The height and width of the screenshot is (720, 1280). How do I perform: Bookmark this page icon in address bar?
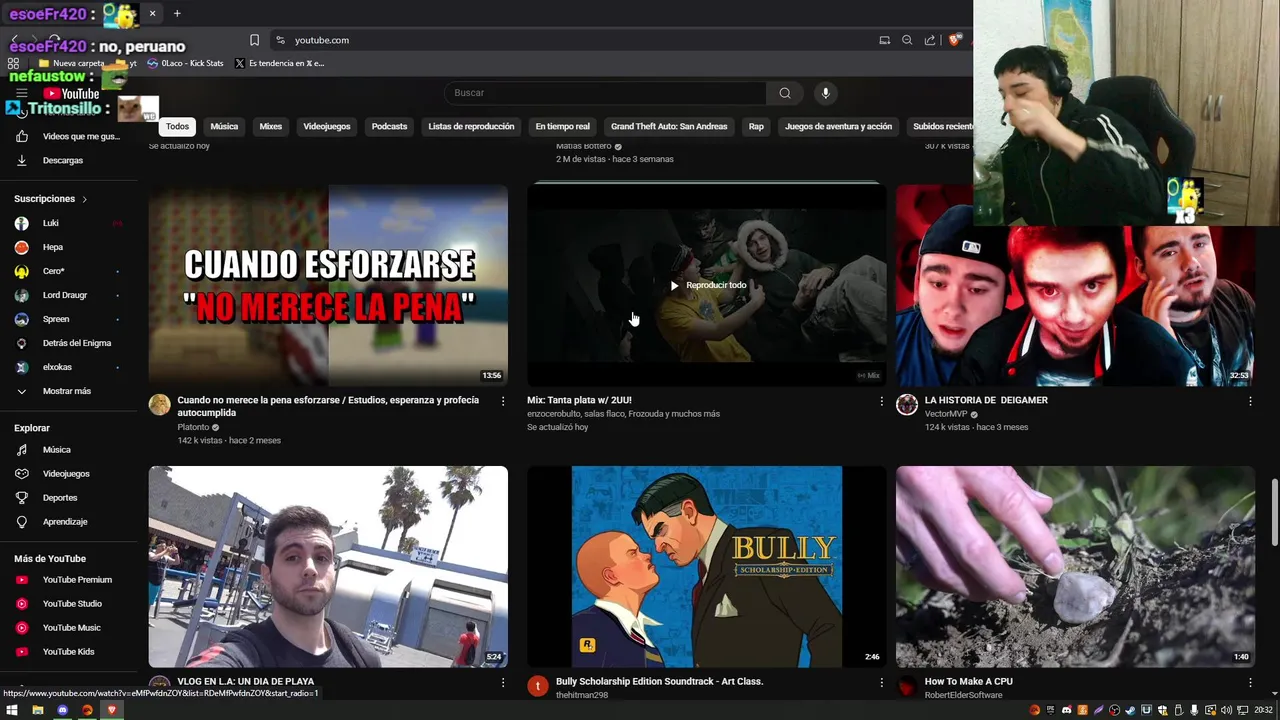[x=254, y=40]
